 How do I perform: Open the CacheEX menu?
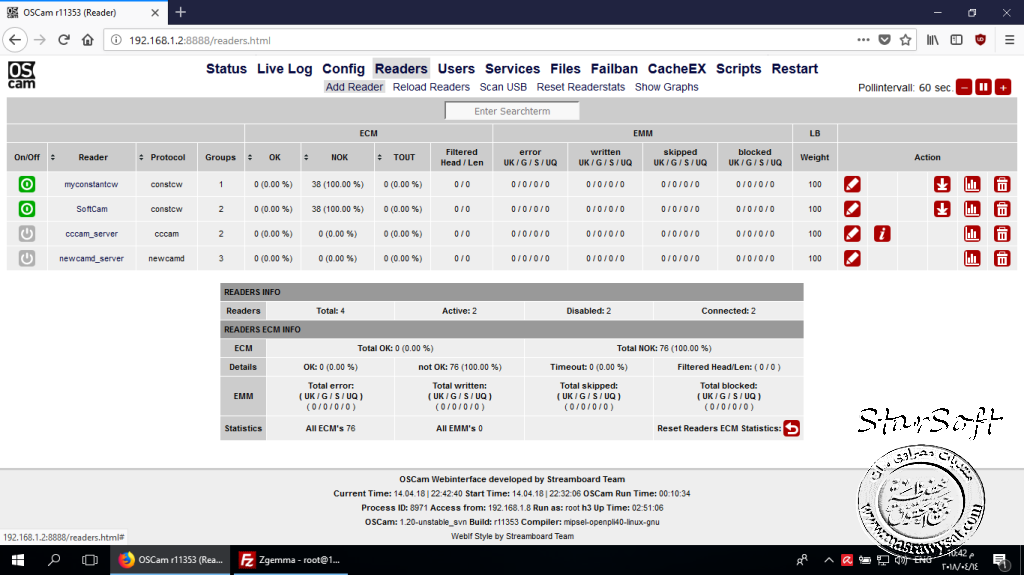pyautogui.click(x=677, y=69)
